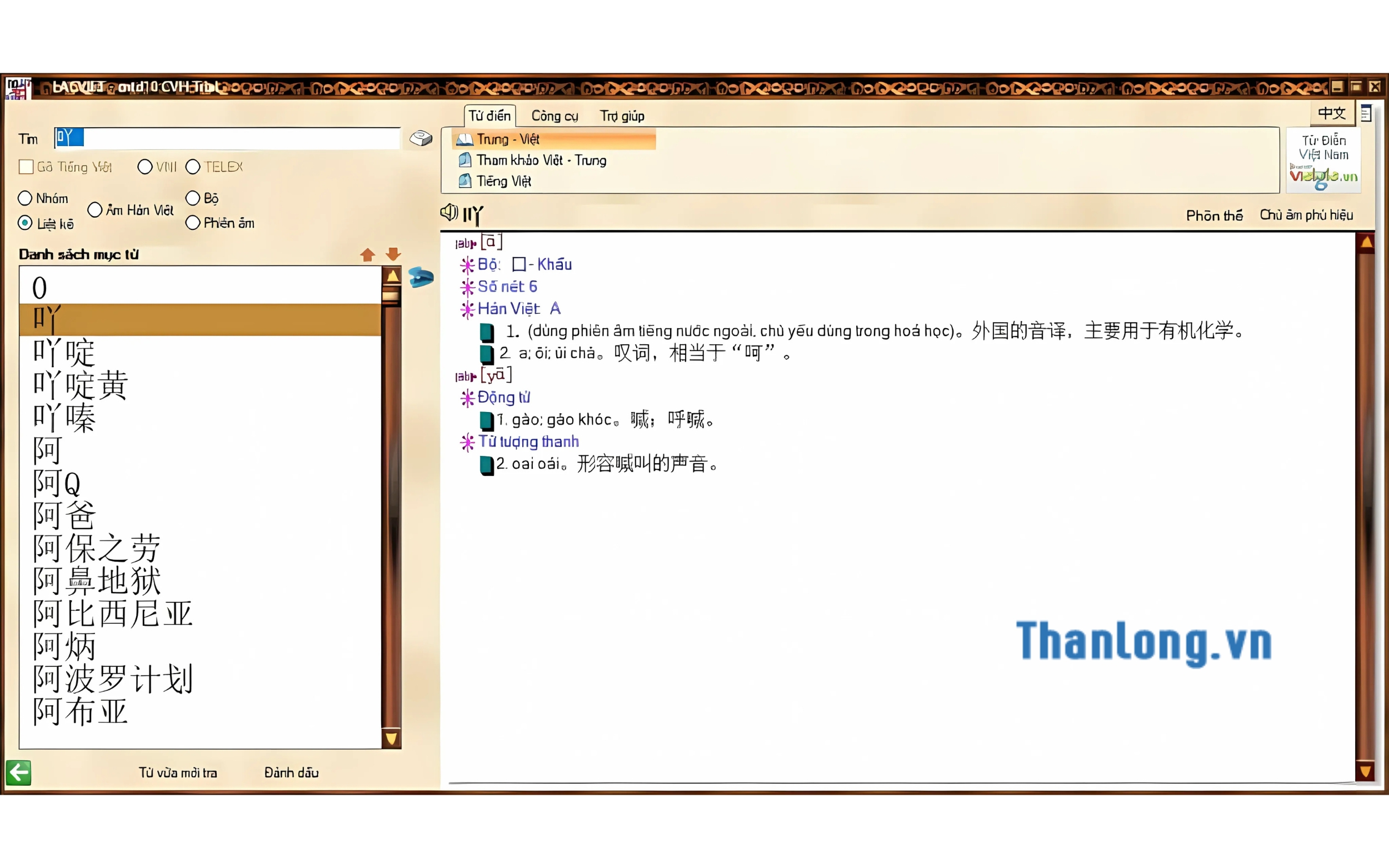The image size is (1389, 868).
Task: Click the orange down arrow above word list
Action: (x=393, y=253)
